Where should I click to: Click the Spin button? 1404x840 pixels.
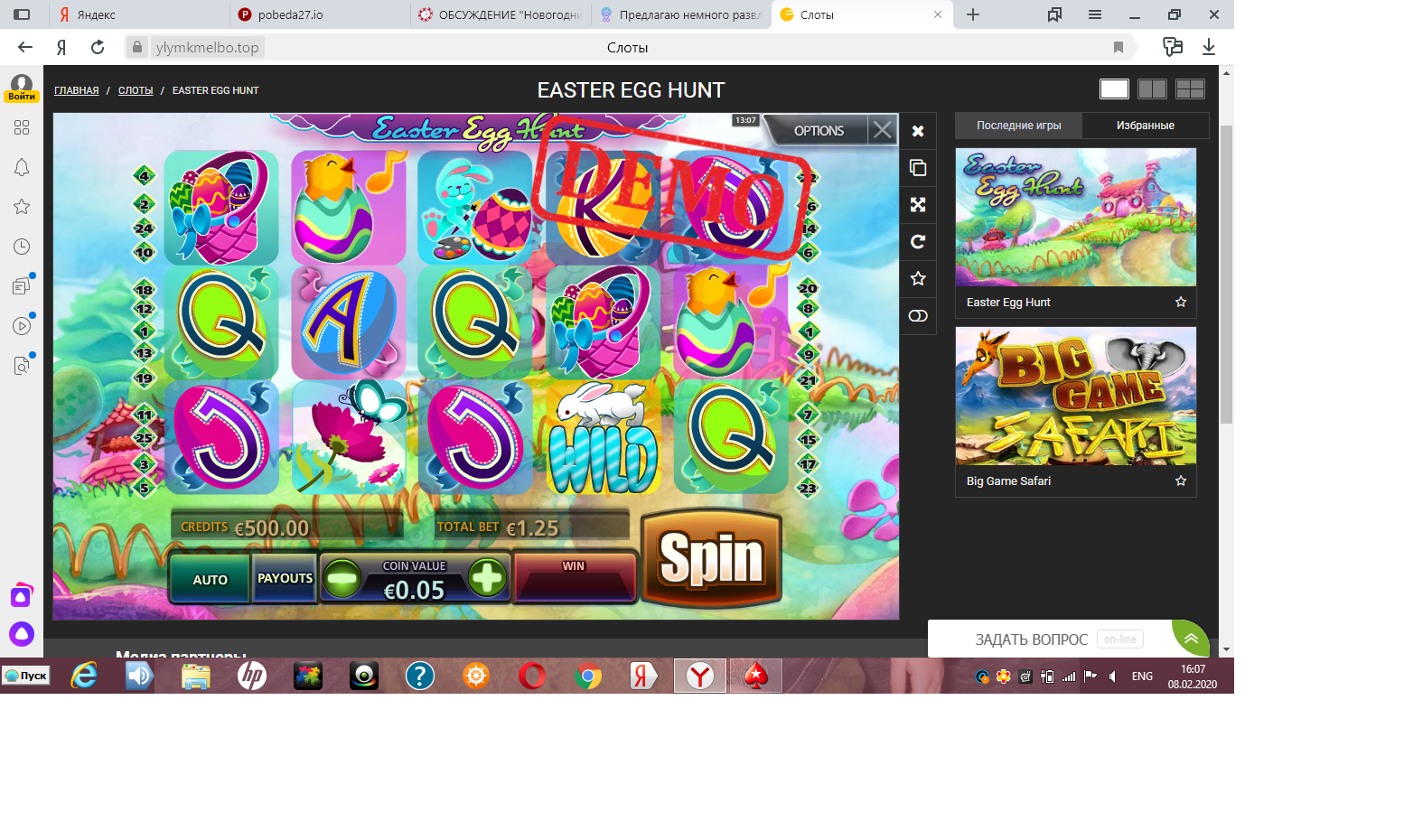tap(711, 557)
